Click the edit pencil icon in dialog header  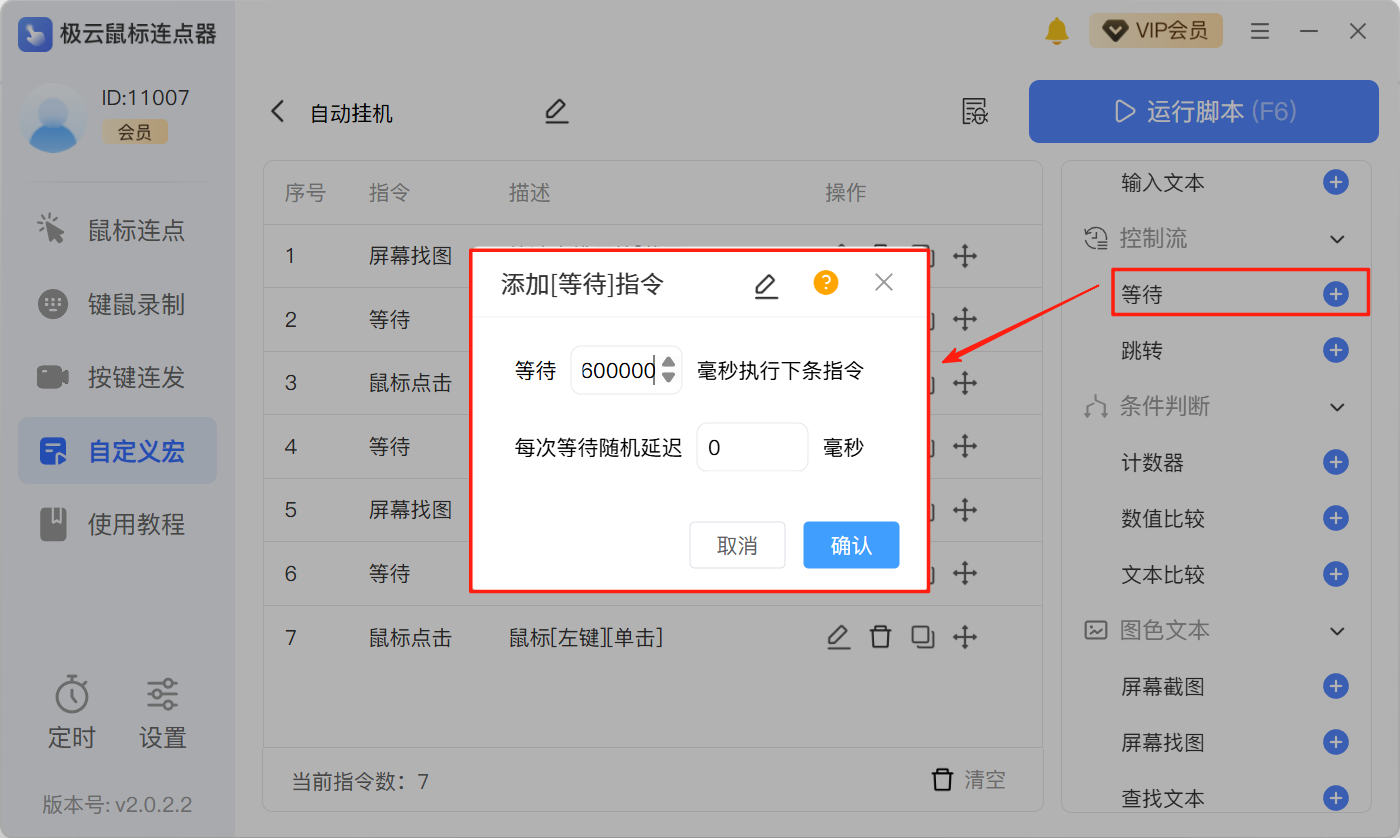coord(765,285)
